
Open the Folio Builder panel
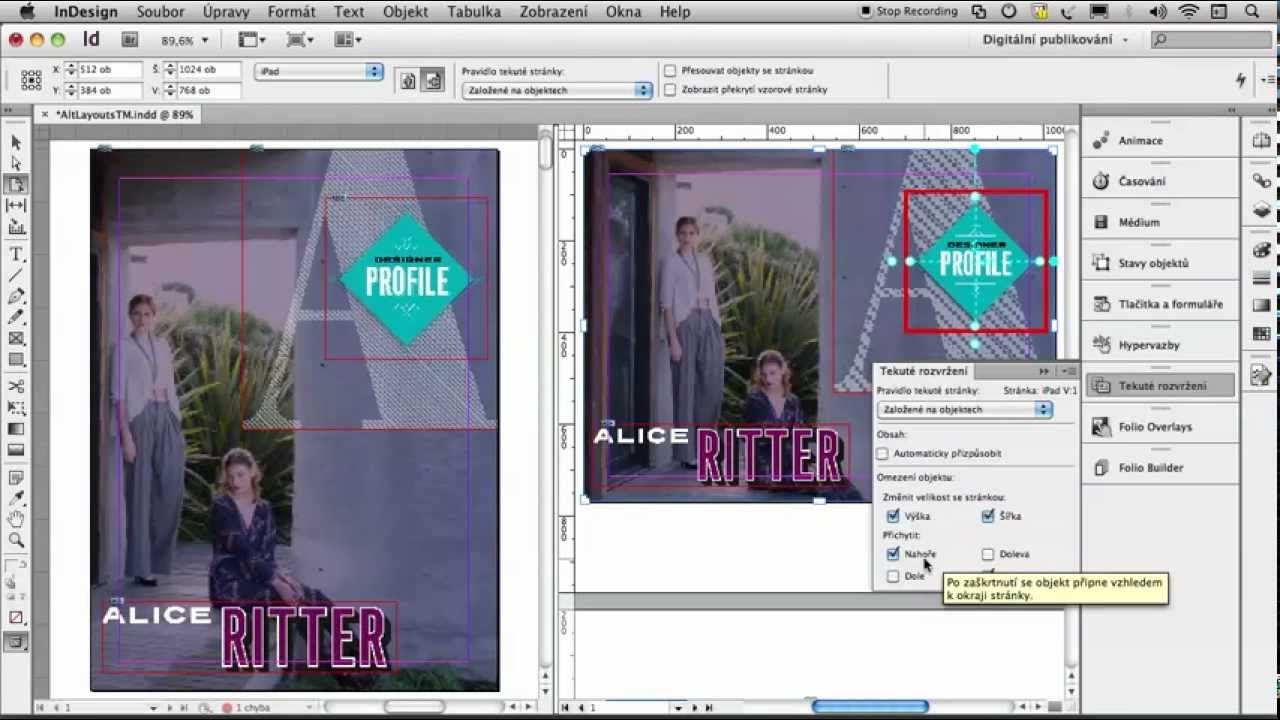pyautogui.click(x=1160, y=467)
